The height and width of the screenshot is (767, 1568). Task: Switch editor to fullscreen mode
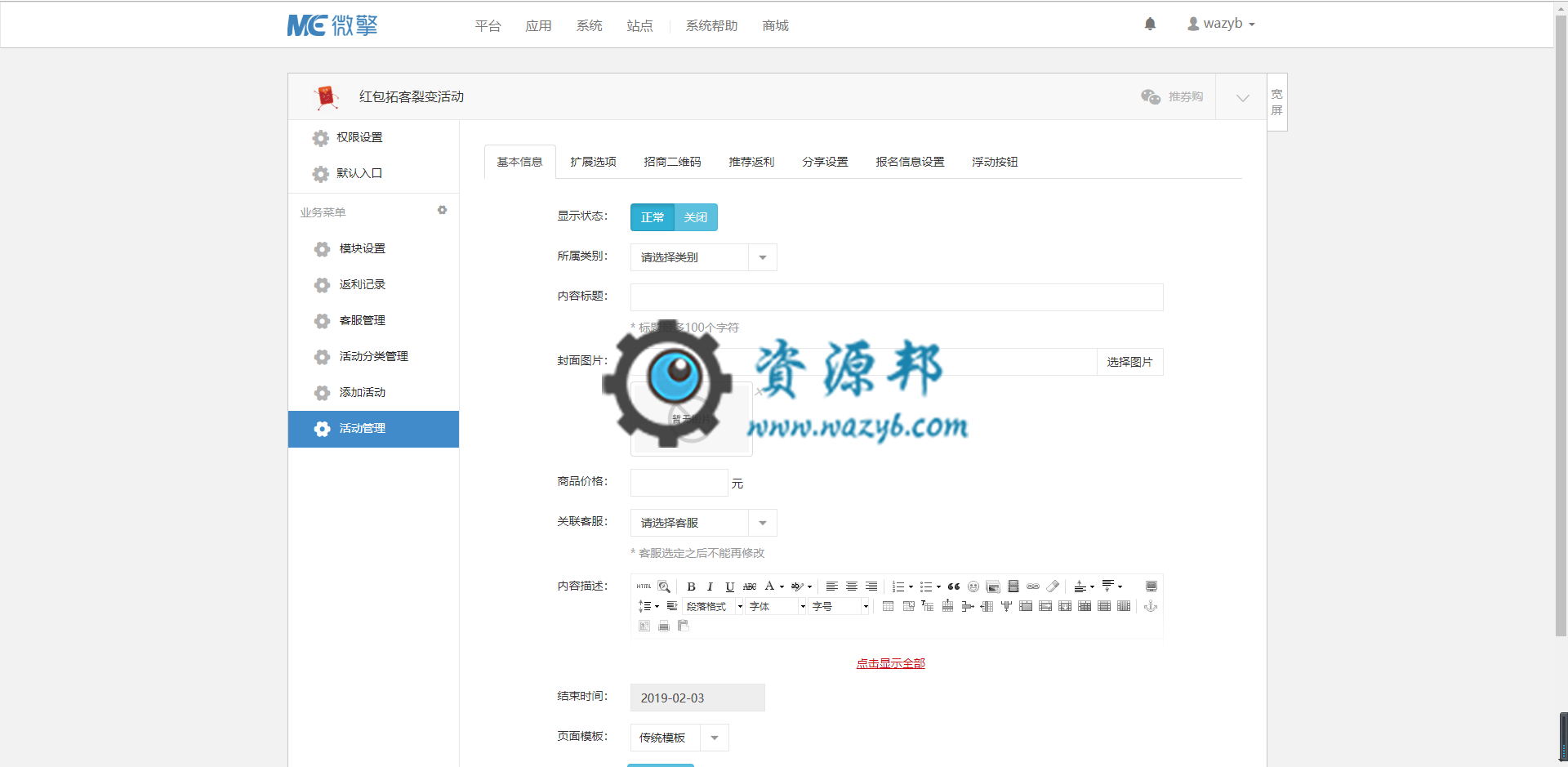coord(1151,586)
